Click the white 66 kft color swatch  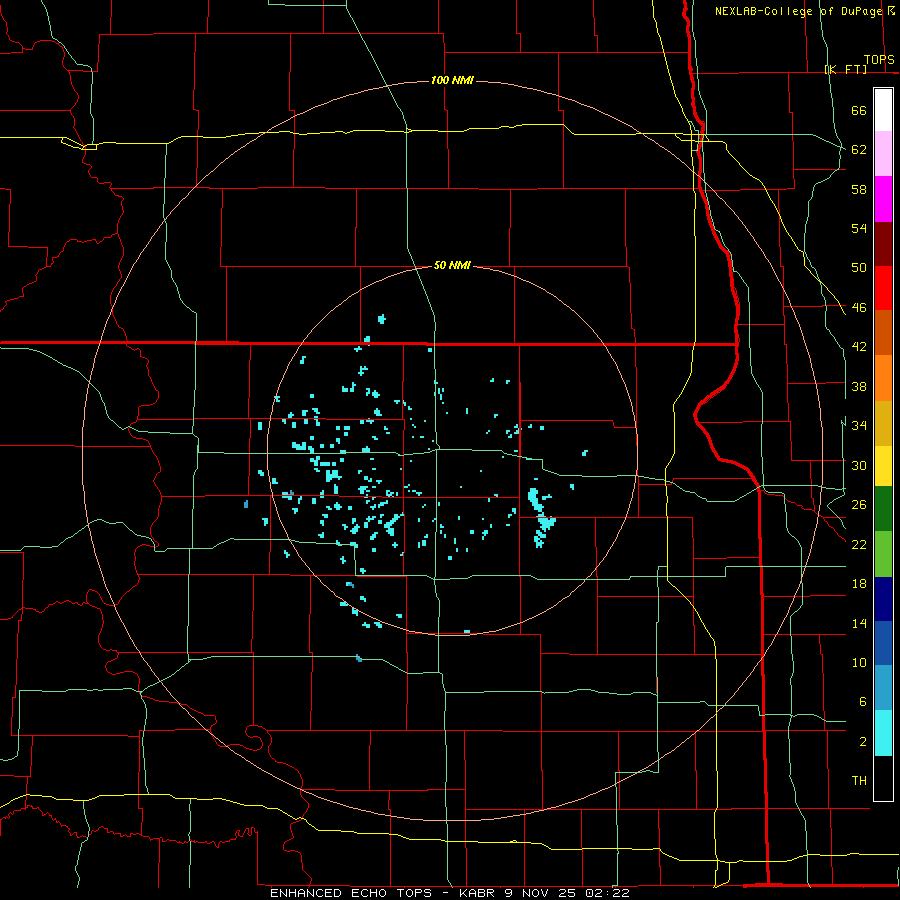883,110
